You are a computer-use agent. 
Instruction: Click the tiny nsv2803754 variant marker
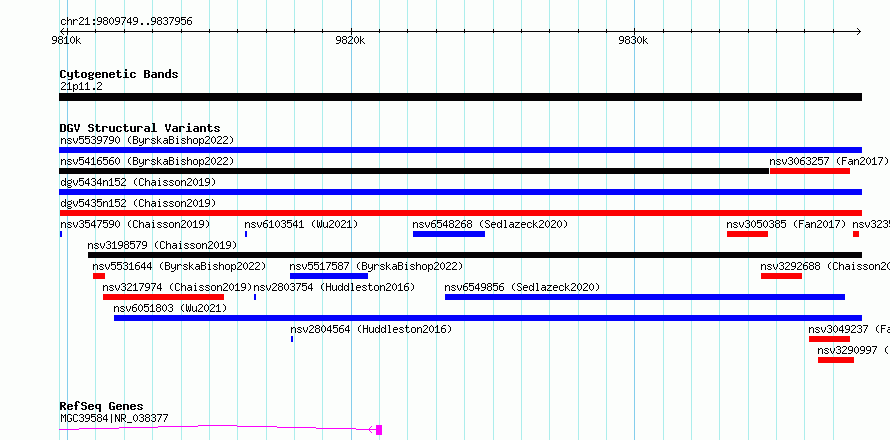255,297
